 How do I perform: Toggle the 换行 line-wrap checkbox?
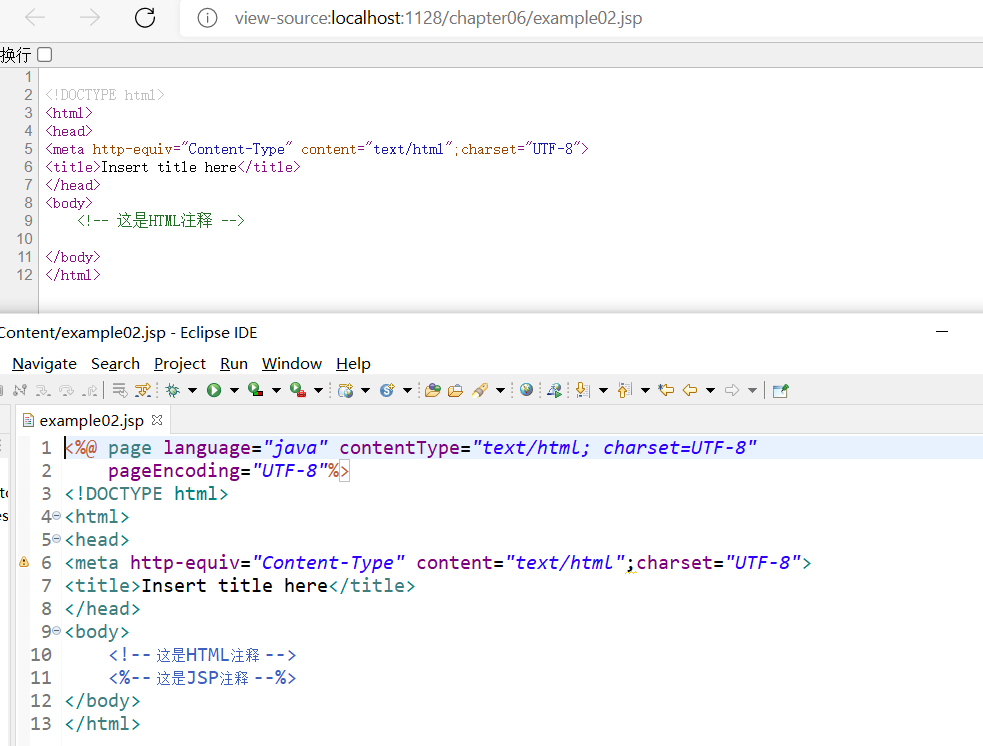point(45,55)
